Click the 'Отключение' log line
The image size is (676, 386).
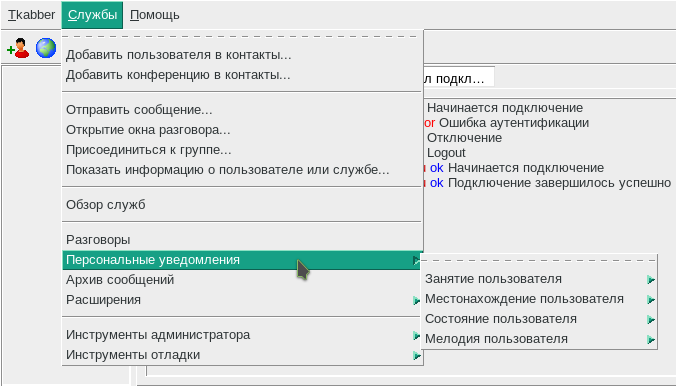tap(464, 138)
